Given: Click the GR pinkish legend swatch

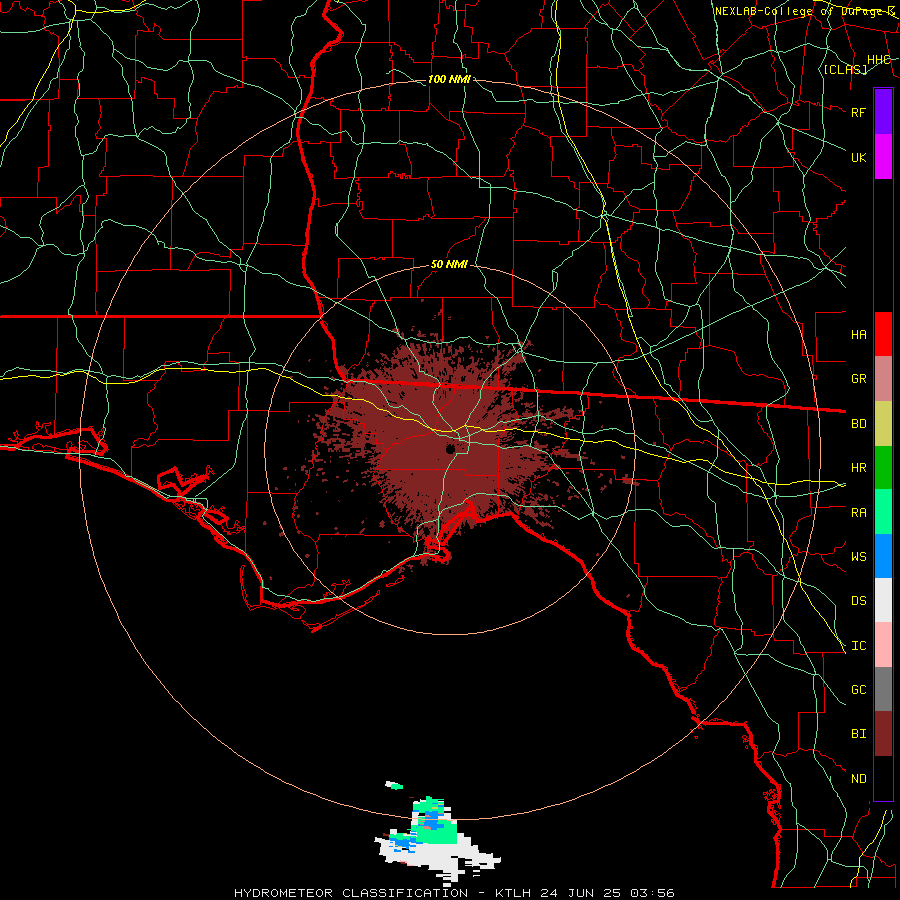Looking at the screenshot, I should 883,379.
